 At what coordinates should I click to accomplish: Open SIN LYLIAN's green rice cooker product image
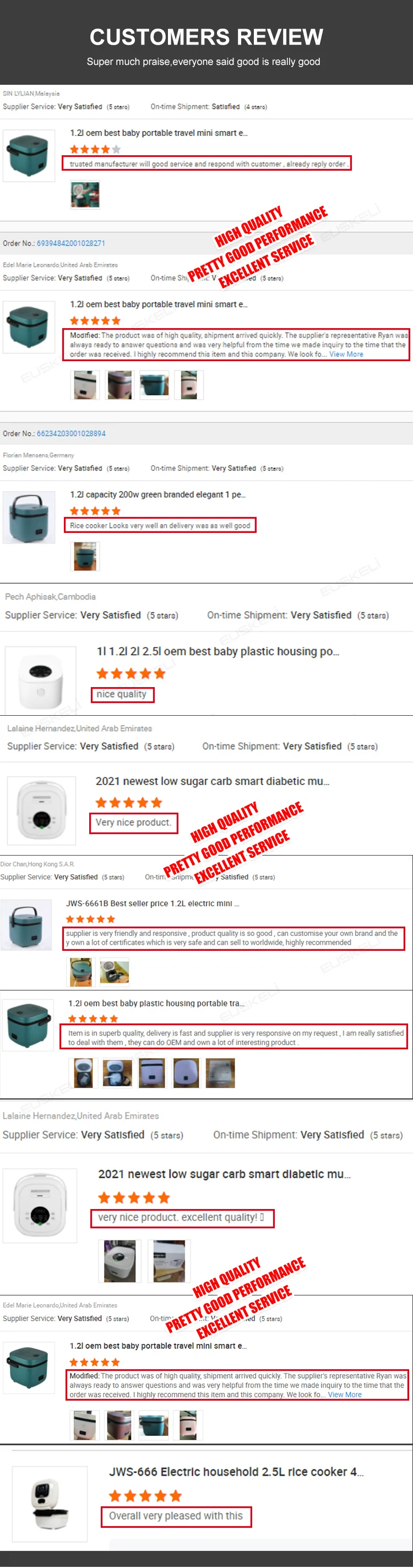(x=29, y=155)
